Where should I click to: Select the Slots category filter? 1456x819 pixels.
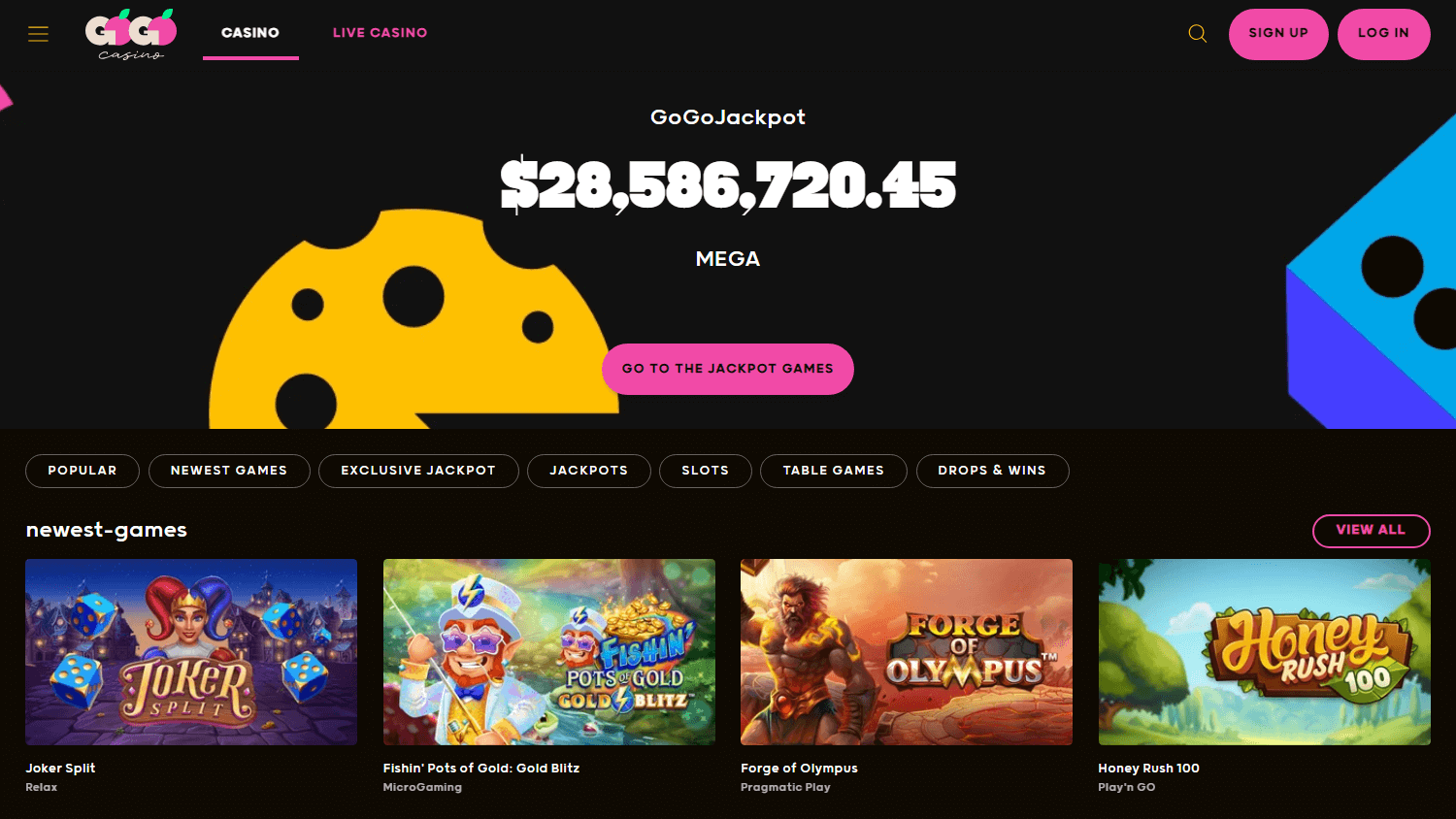(x=706, y=471)
